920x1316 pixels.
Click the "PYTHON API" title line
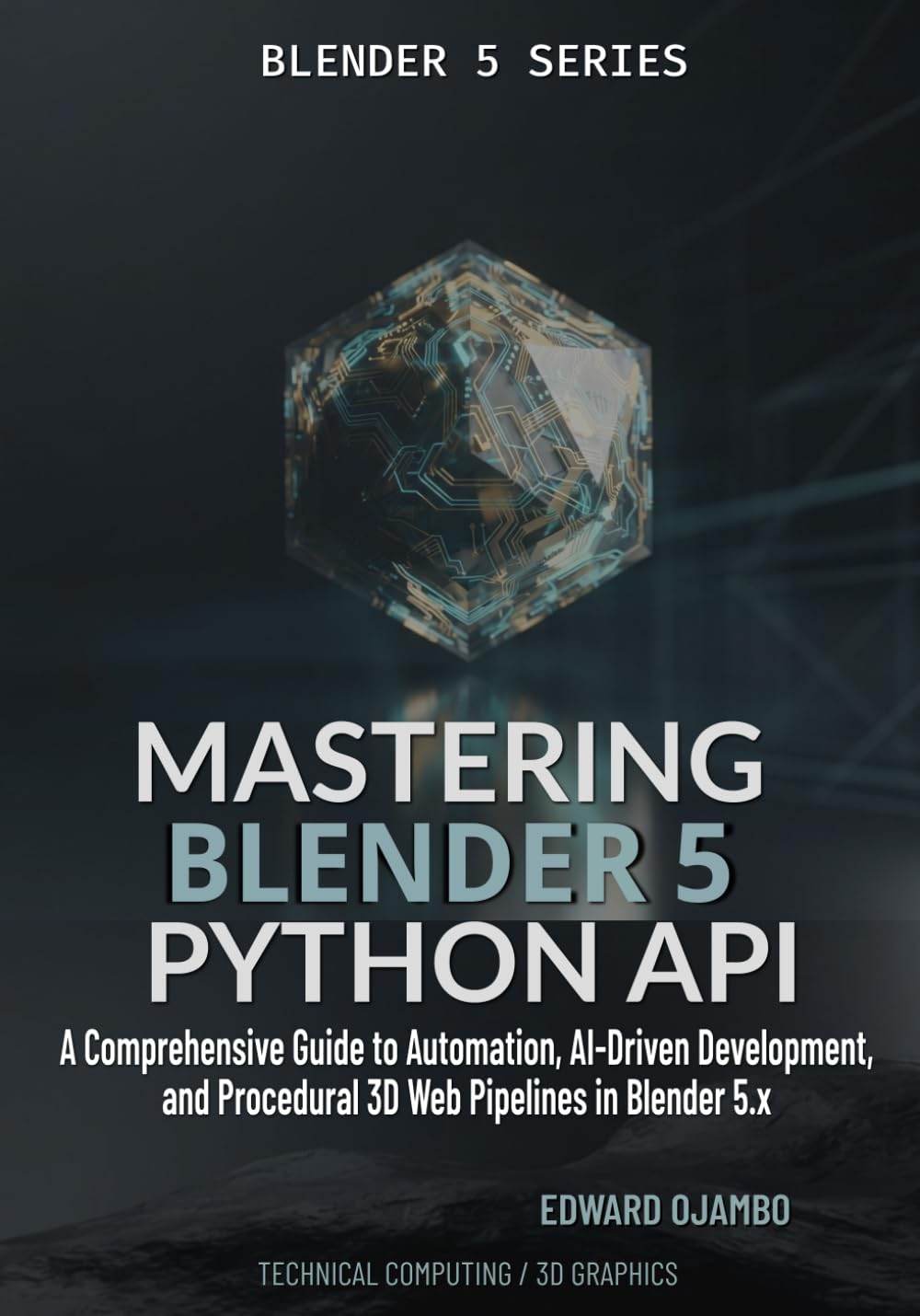click(x=472, y=964)
